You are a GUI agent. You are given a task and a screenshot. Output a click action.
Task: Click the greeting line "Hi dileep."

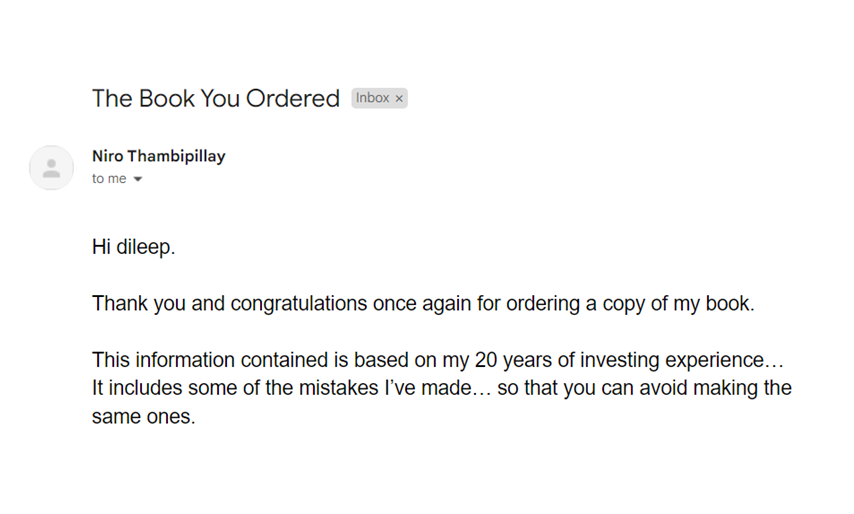[133, 247]
